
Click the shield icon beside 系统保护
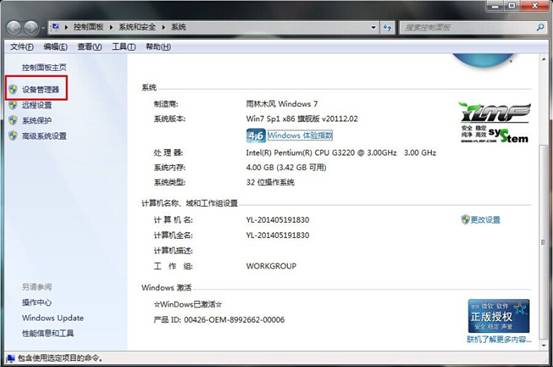pyautogui.click(x=13, y=121)
